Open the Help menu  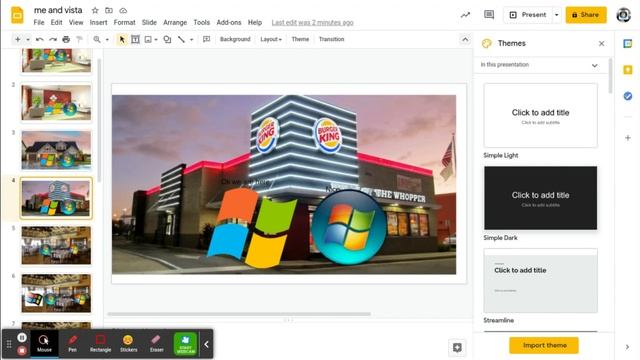click(x=255, y=22)
